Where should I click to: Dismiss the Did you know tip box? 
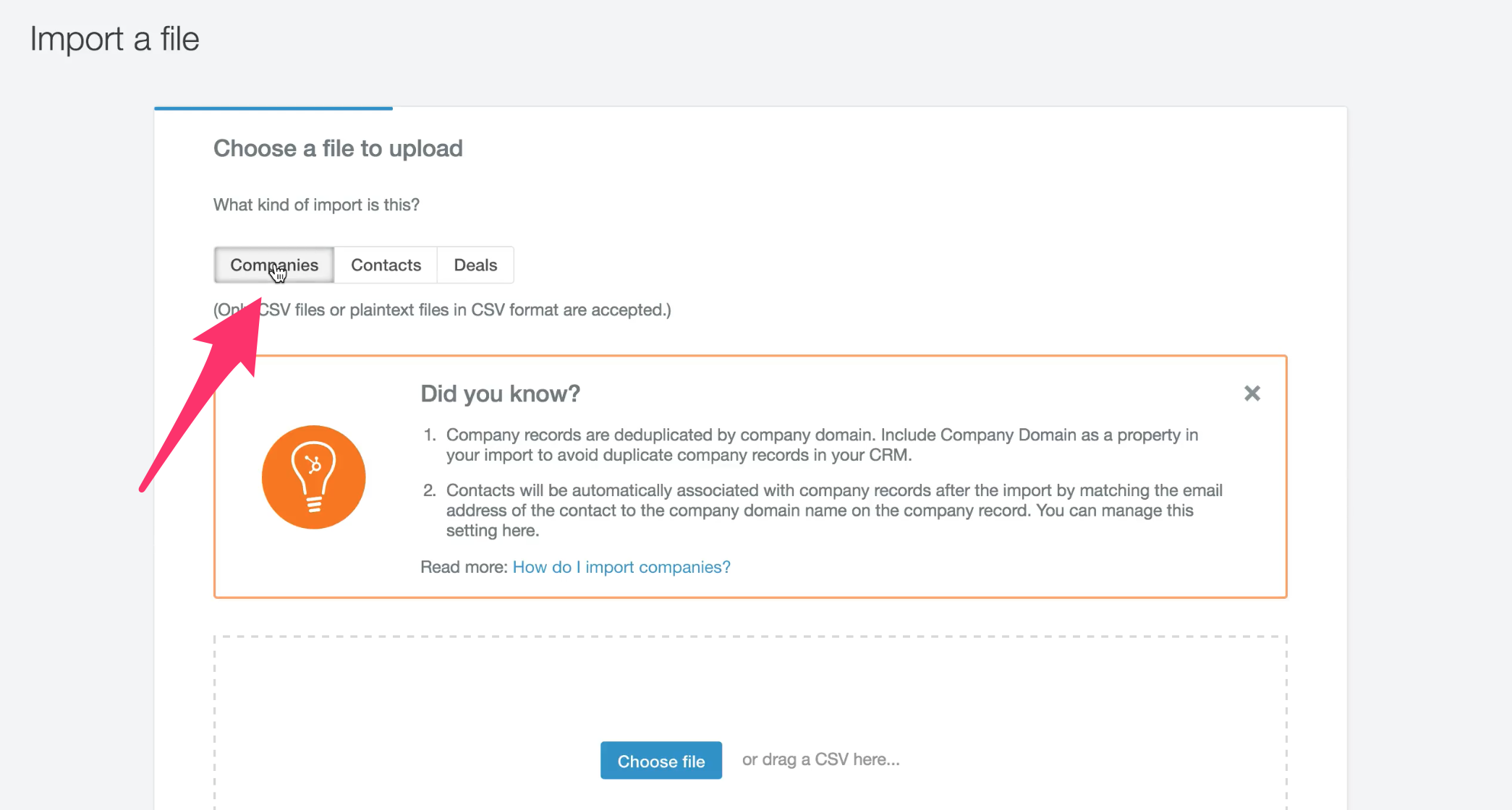click(x=1252, y=393)
